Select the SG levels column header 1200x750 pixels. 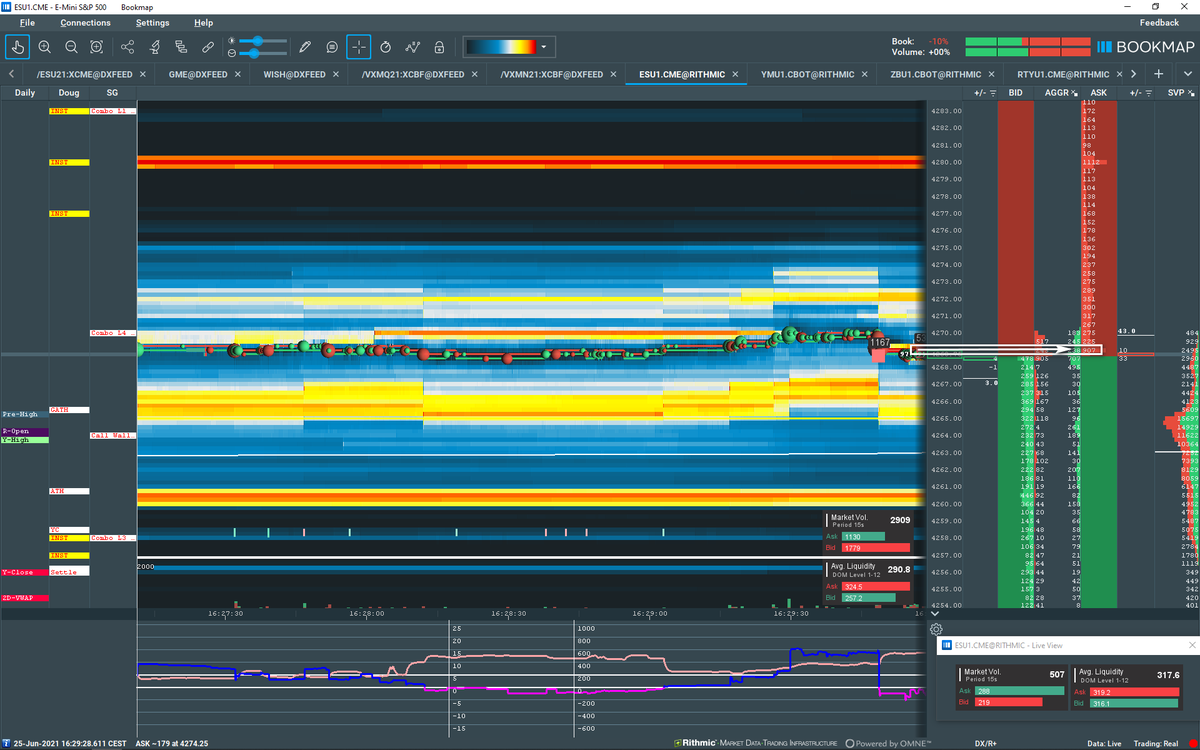point(112,92)
